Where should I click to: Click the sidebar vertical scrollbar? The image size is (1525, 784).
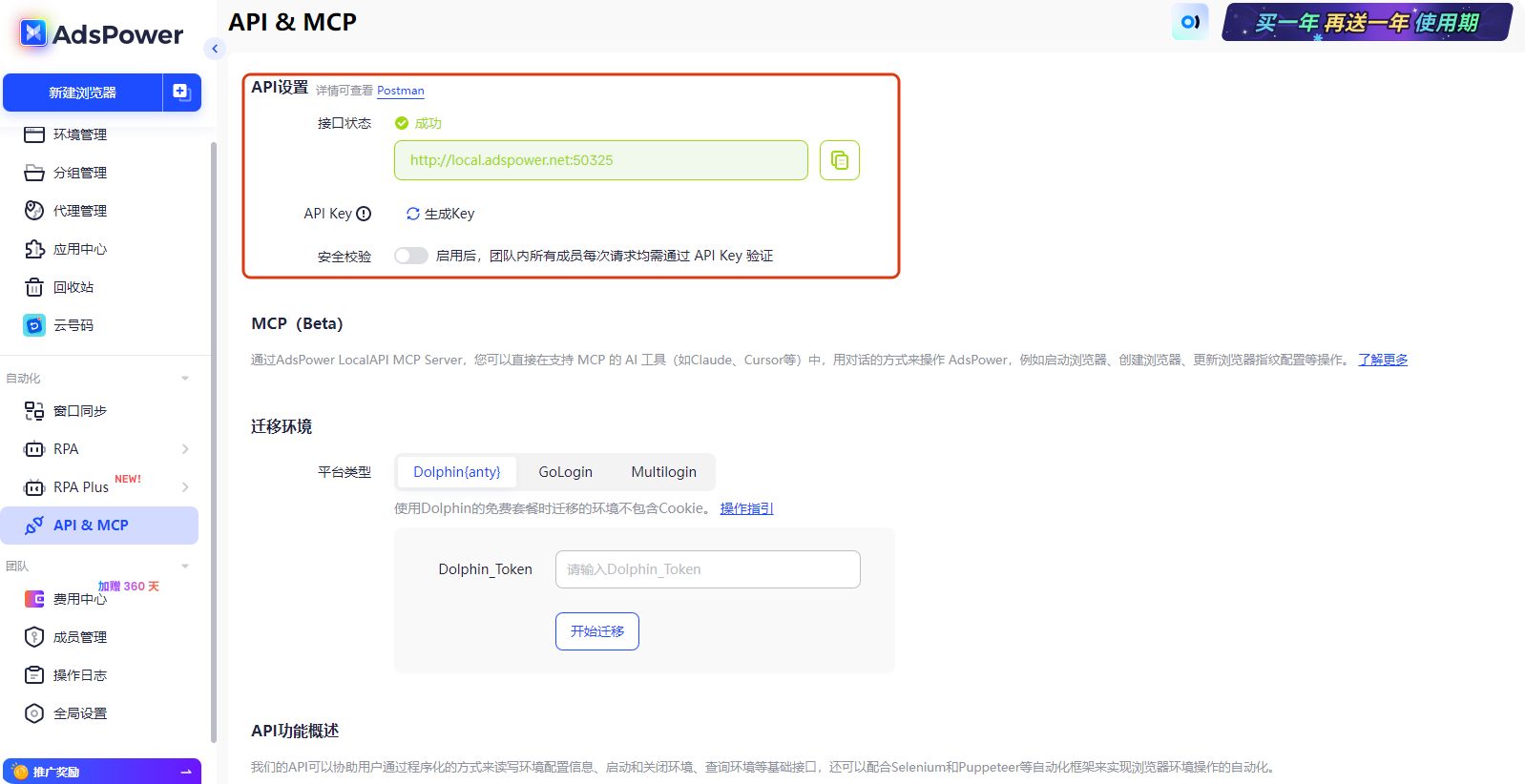[214, 442]
